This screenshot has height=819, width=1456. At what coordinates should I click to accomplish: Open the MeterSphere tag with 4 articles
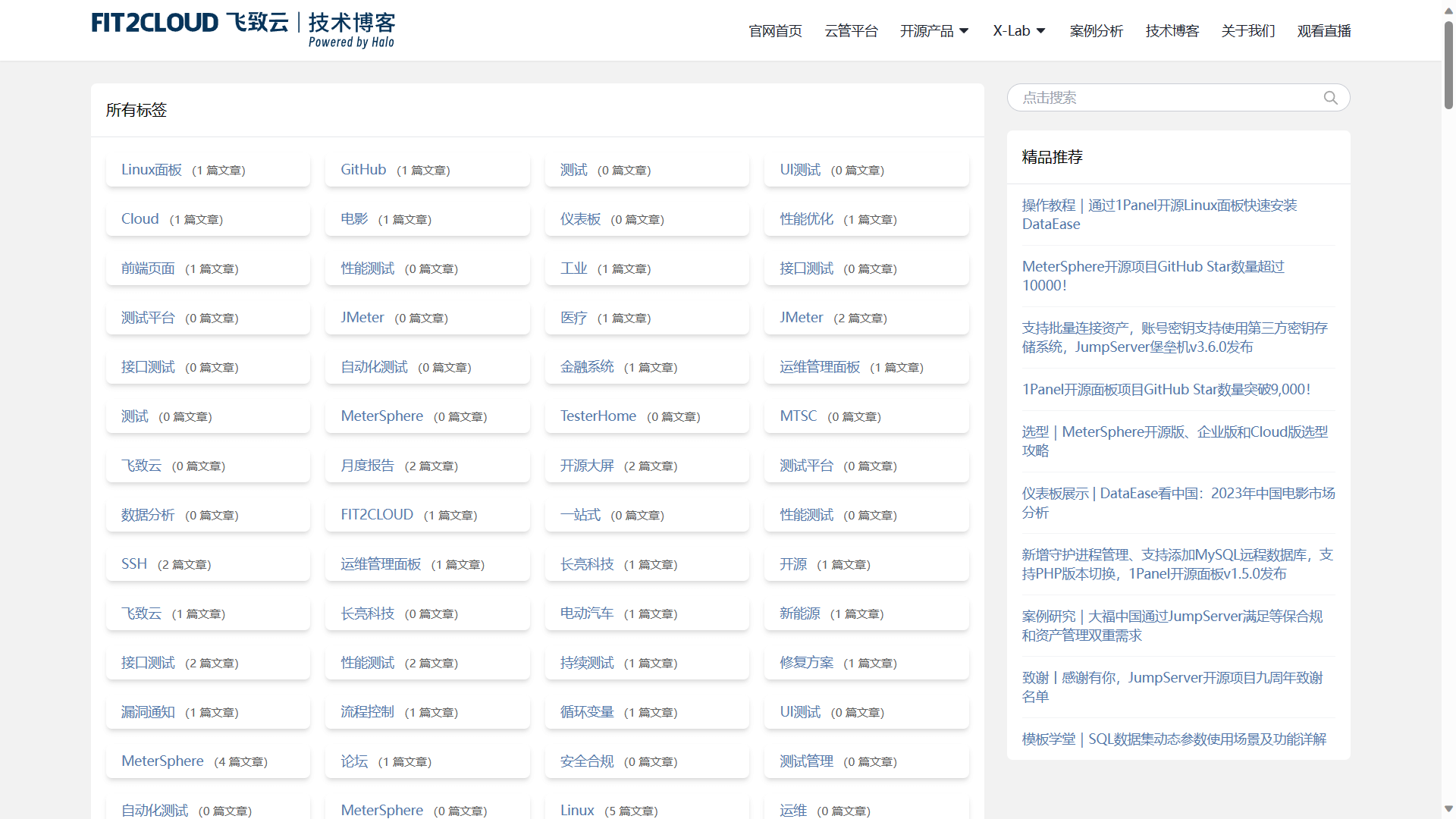pyautogui.click(x=162, y=761)
